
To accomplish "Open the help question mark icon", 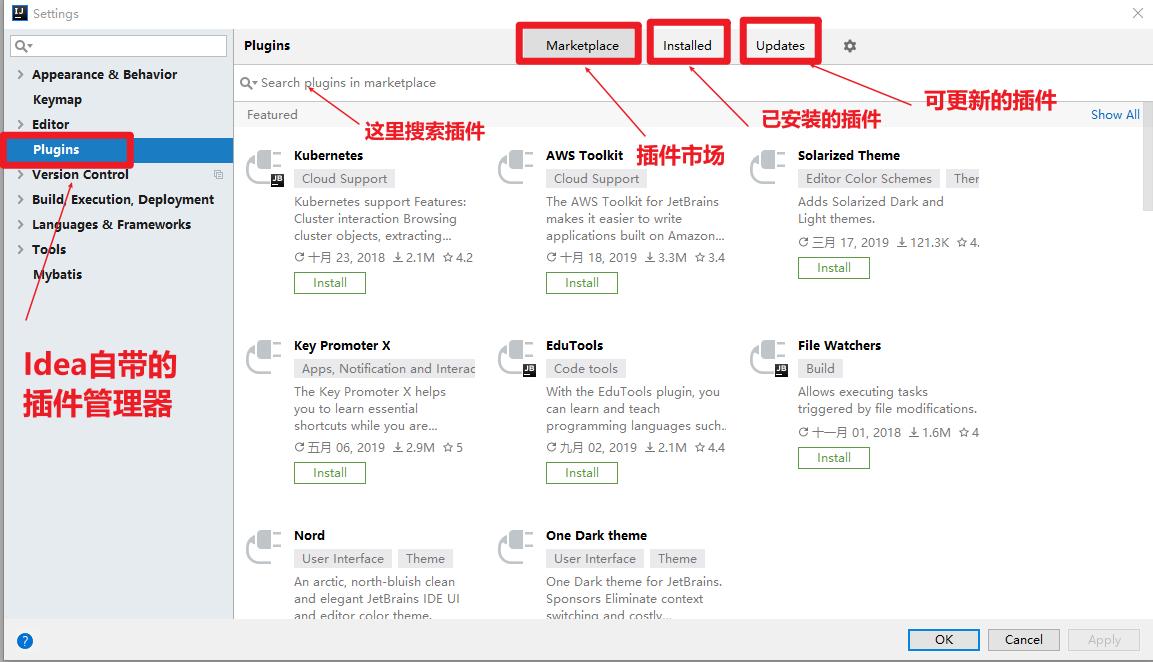I will pyautogui.click(x=25, y=641).
